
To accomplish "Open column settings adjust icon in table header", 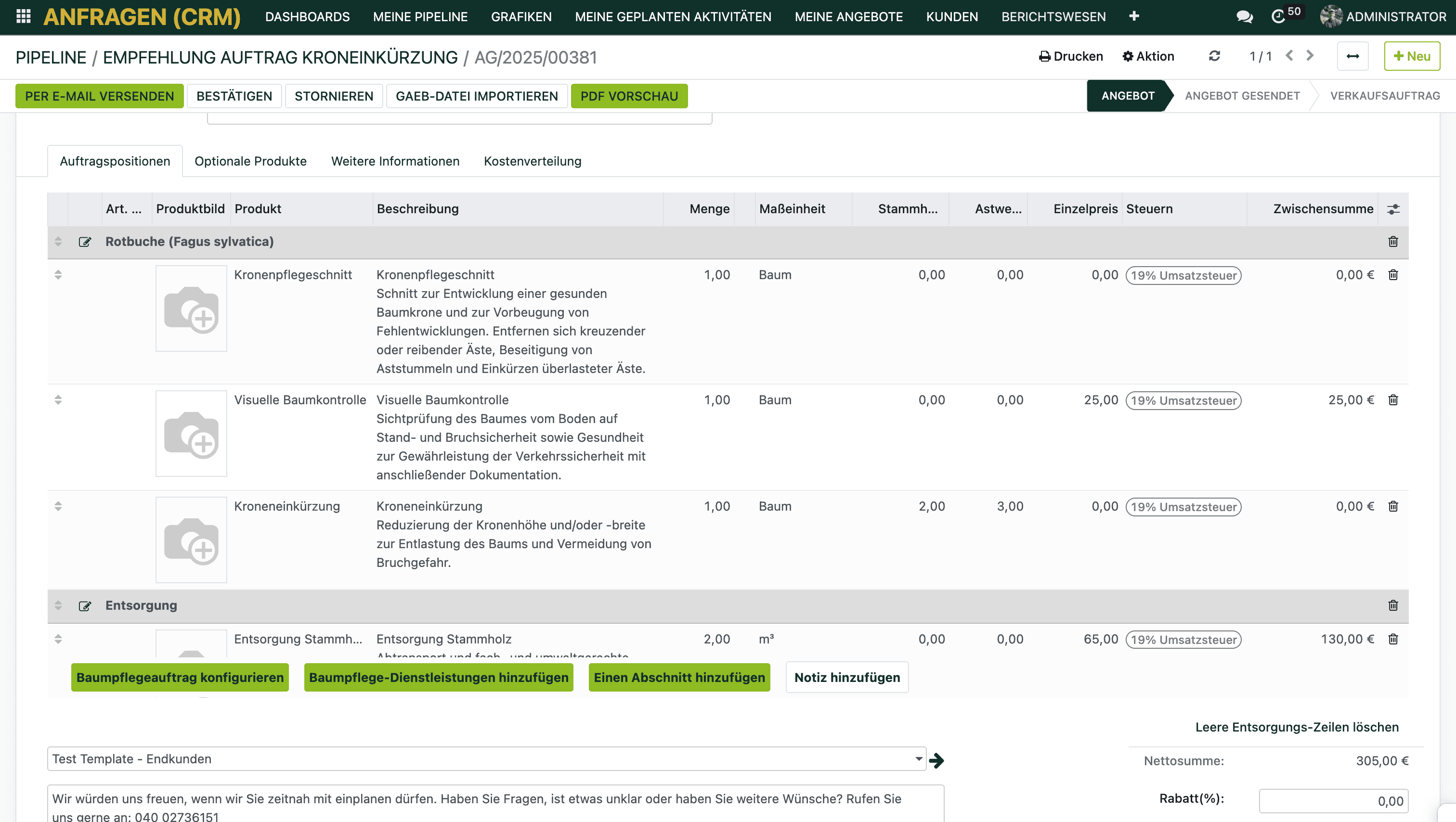I will [1393, 209].
